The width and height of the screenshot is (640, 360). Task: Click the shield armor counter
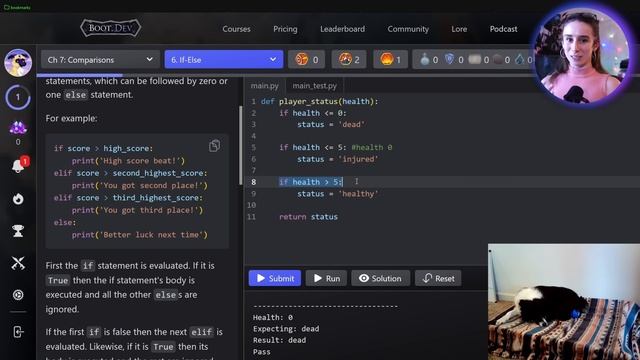pyautogui.click(x=454, y=60)
